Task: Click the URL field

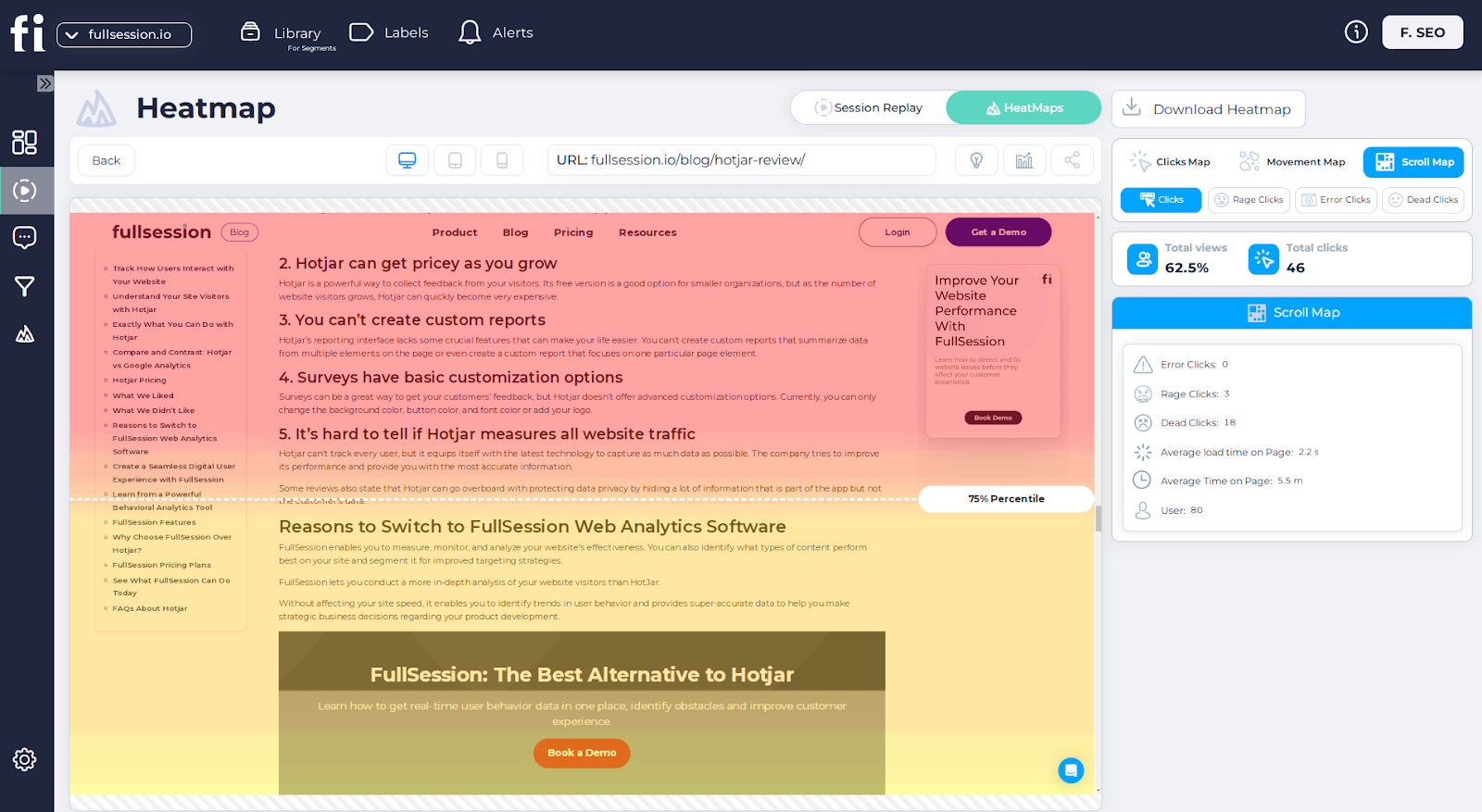Action: (x=741, y=160)
